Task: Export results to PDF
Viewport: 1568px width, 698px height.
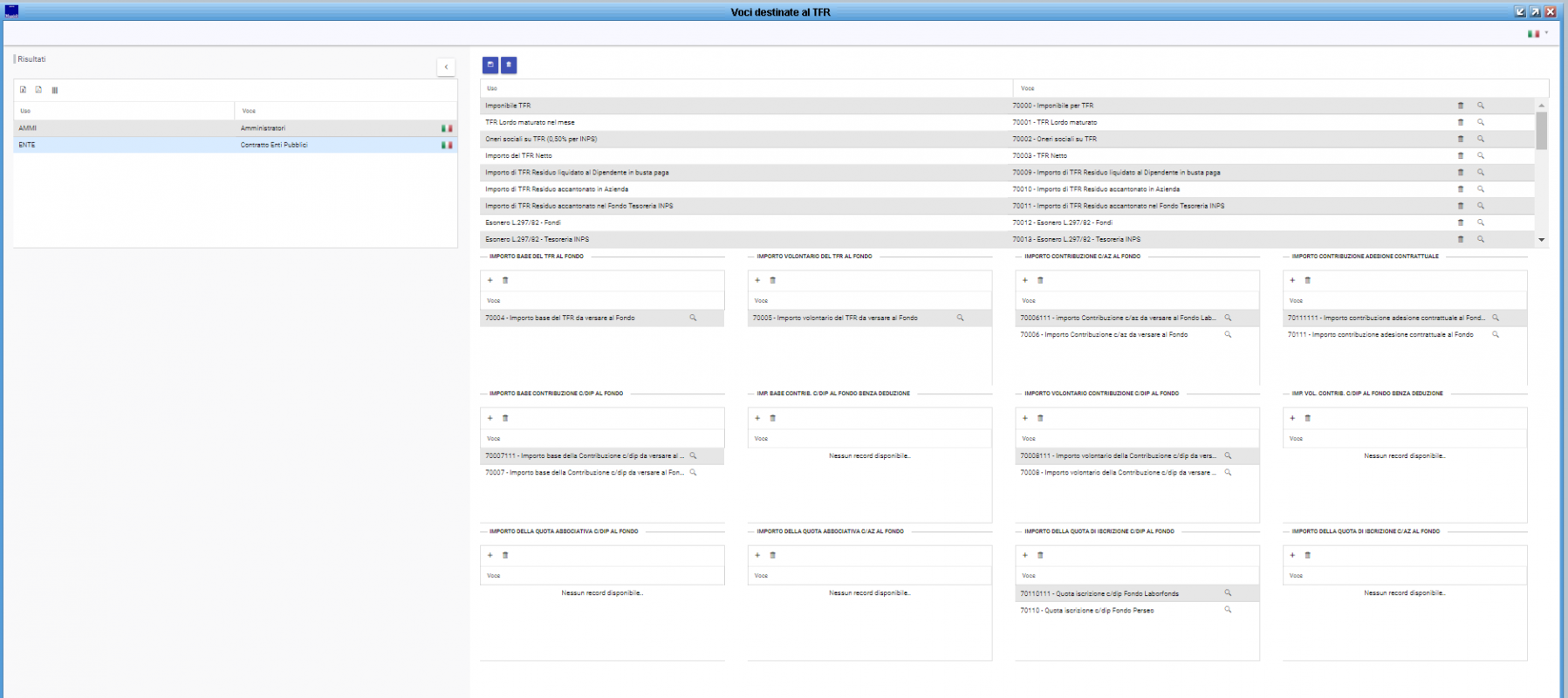Action: [x=38, y=90]
